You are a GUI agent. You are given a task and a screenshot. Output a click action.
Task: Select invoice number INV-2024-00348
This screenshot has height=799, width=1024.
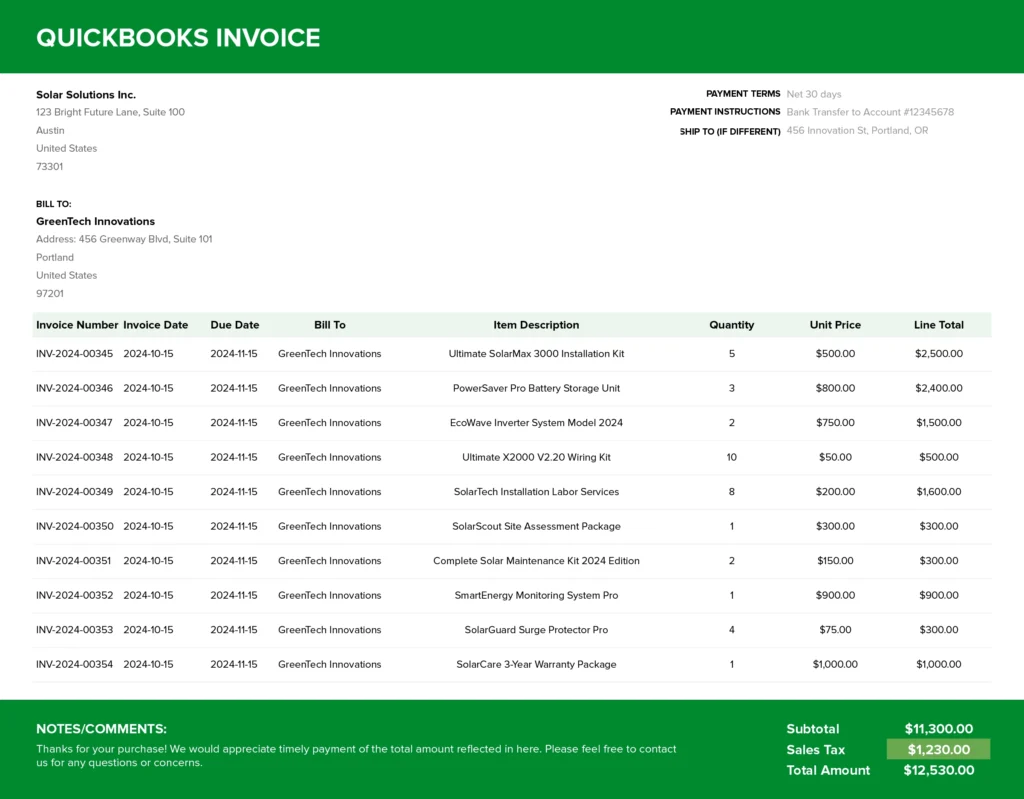click(74, 457)
